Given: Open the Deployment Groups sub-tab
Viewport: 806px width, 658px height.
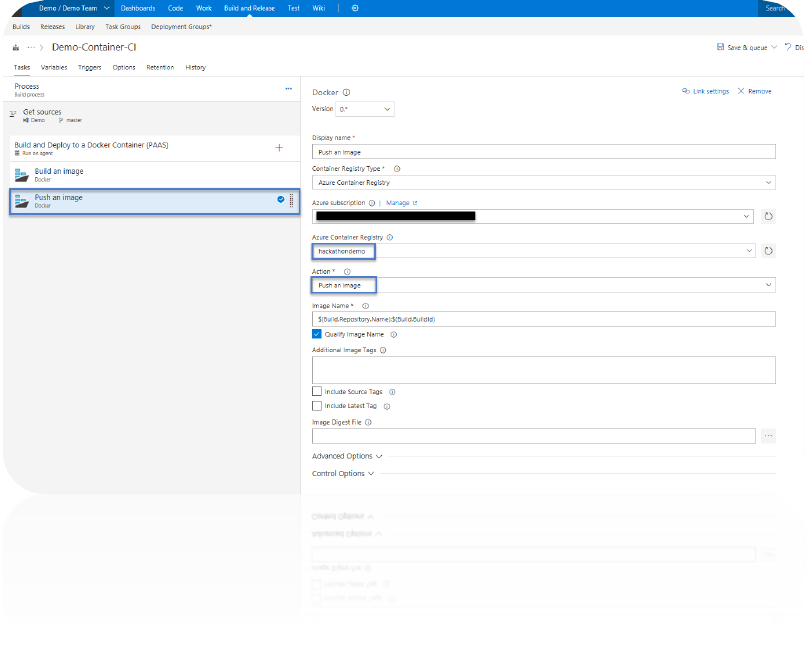Looking at the screenshot, I should pos(181,27).
